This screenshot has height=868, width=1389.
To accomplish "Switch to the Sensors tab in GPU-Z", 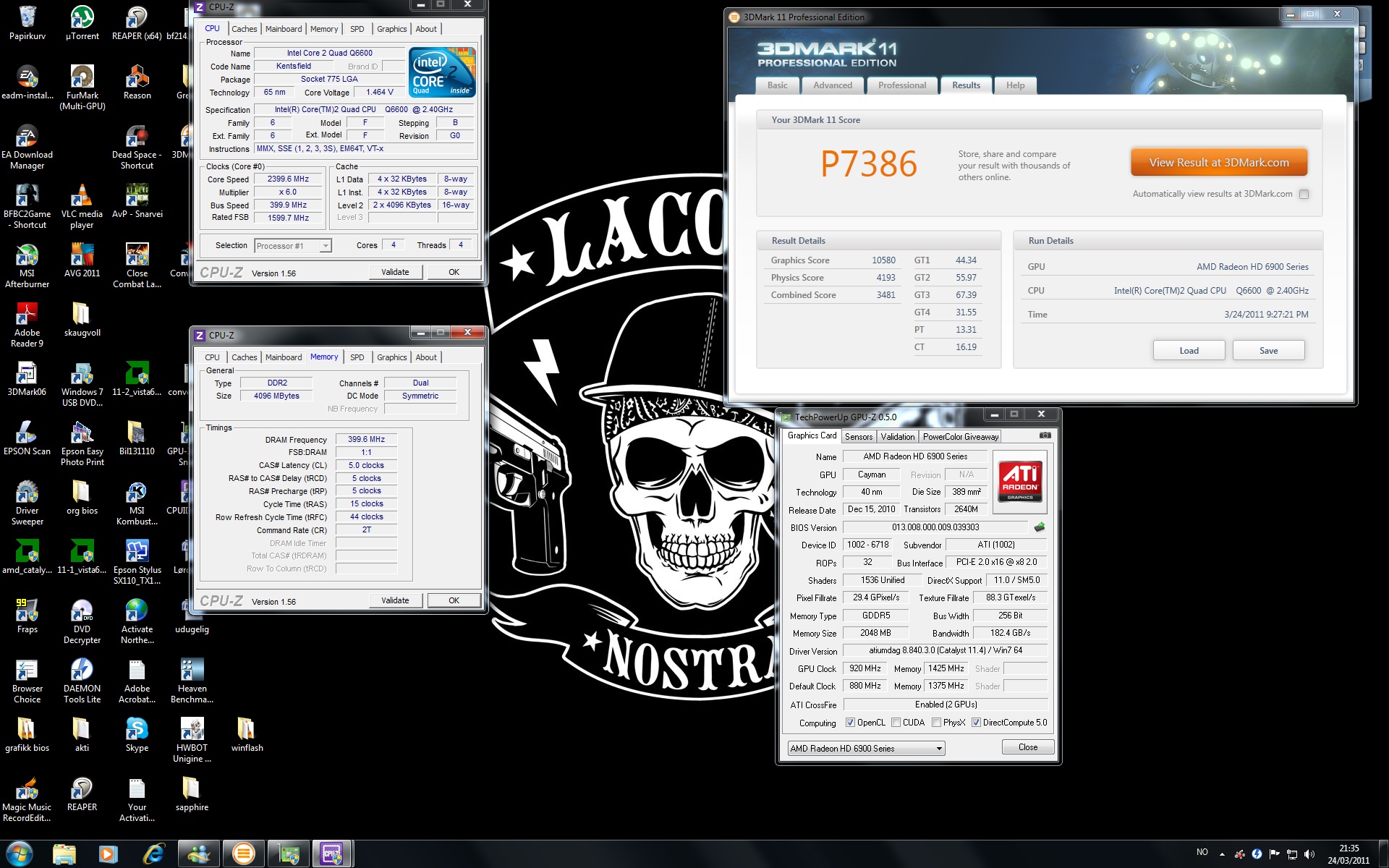I will [859, 437].
